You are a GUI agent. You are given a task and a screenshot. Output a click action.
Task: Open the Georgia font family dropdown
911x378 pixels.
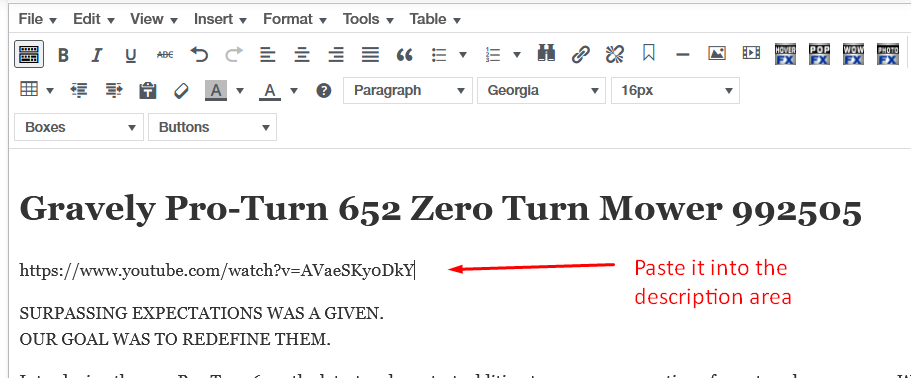pyautogui.click(x=541, y=91)
